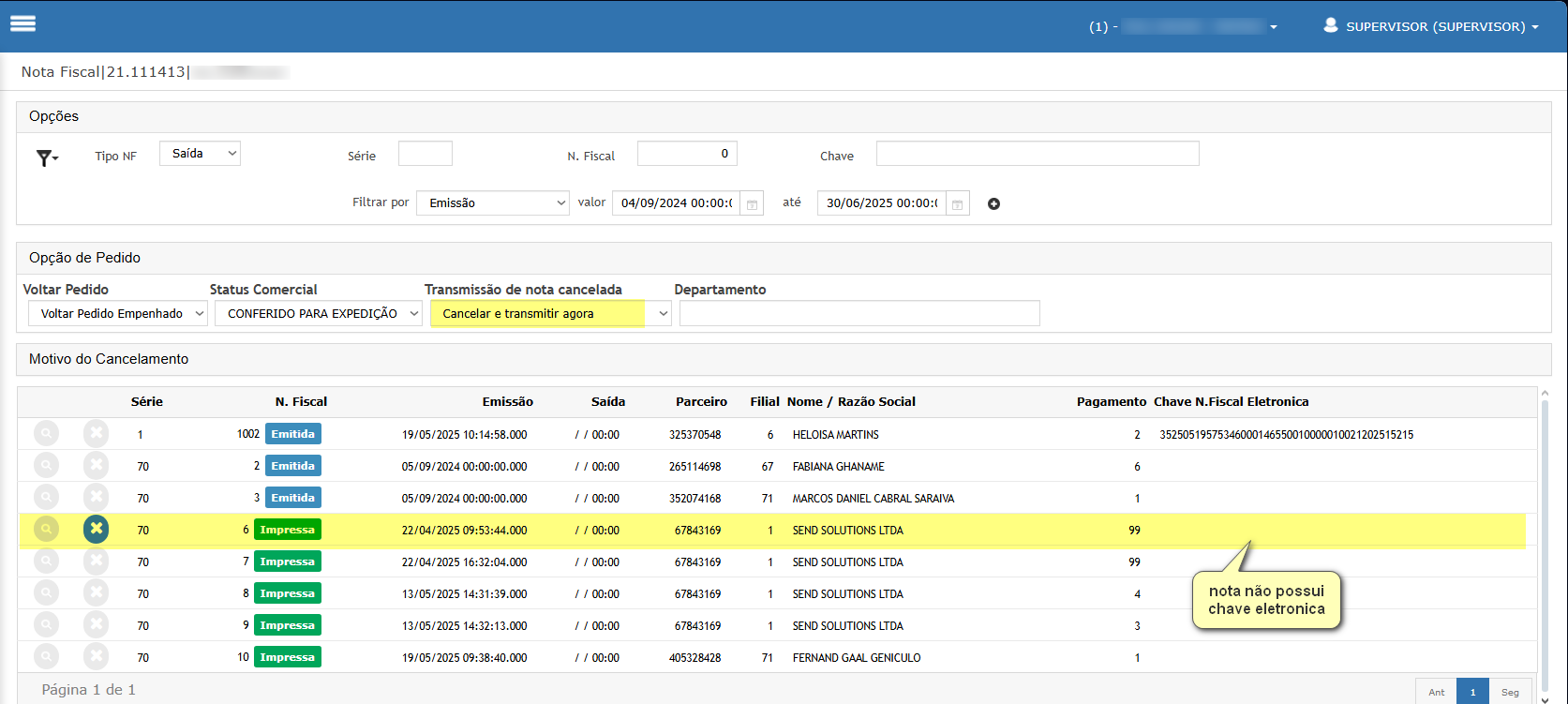Go to page 1 in pagination
The image size is (1568, 704).
1472,692
